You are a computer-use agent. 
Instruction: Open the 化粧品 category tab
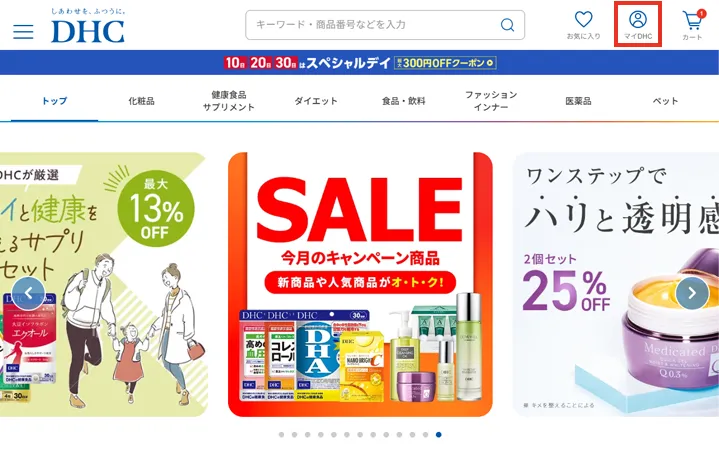point(141,101)
